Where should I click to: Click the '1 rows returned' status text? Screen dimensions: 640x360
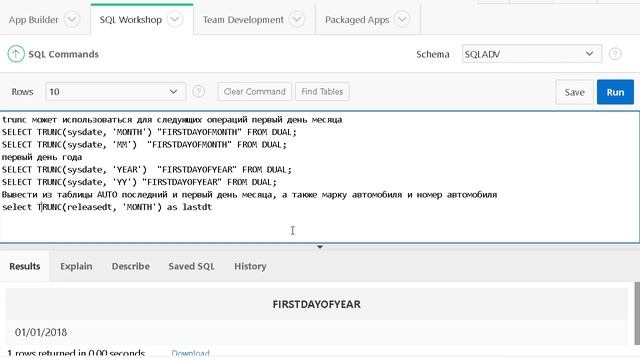point(76,353)
